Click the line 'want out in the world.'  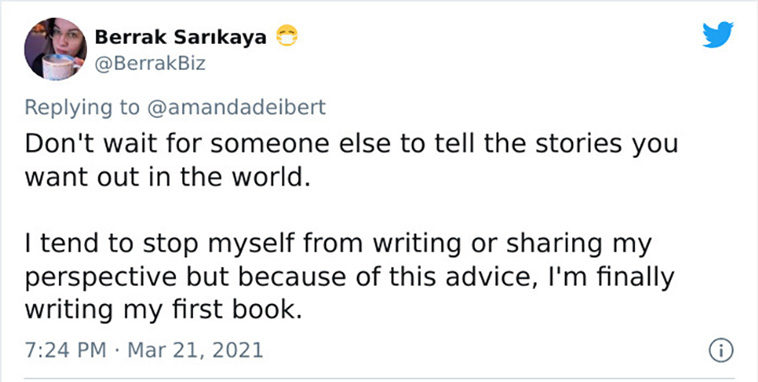tap(167, 178)
